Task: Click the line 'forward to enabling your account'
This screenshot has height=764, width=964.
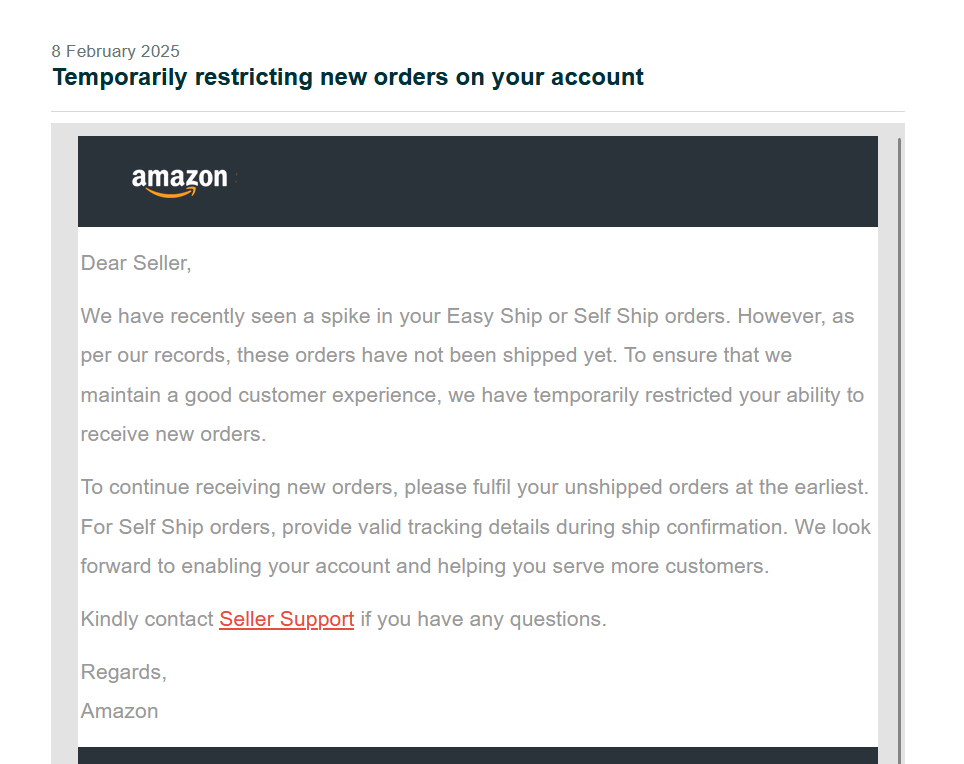Action: 424,566
